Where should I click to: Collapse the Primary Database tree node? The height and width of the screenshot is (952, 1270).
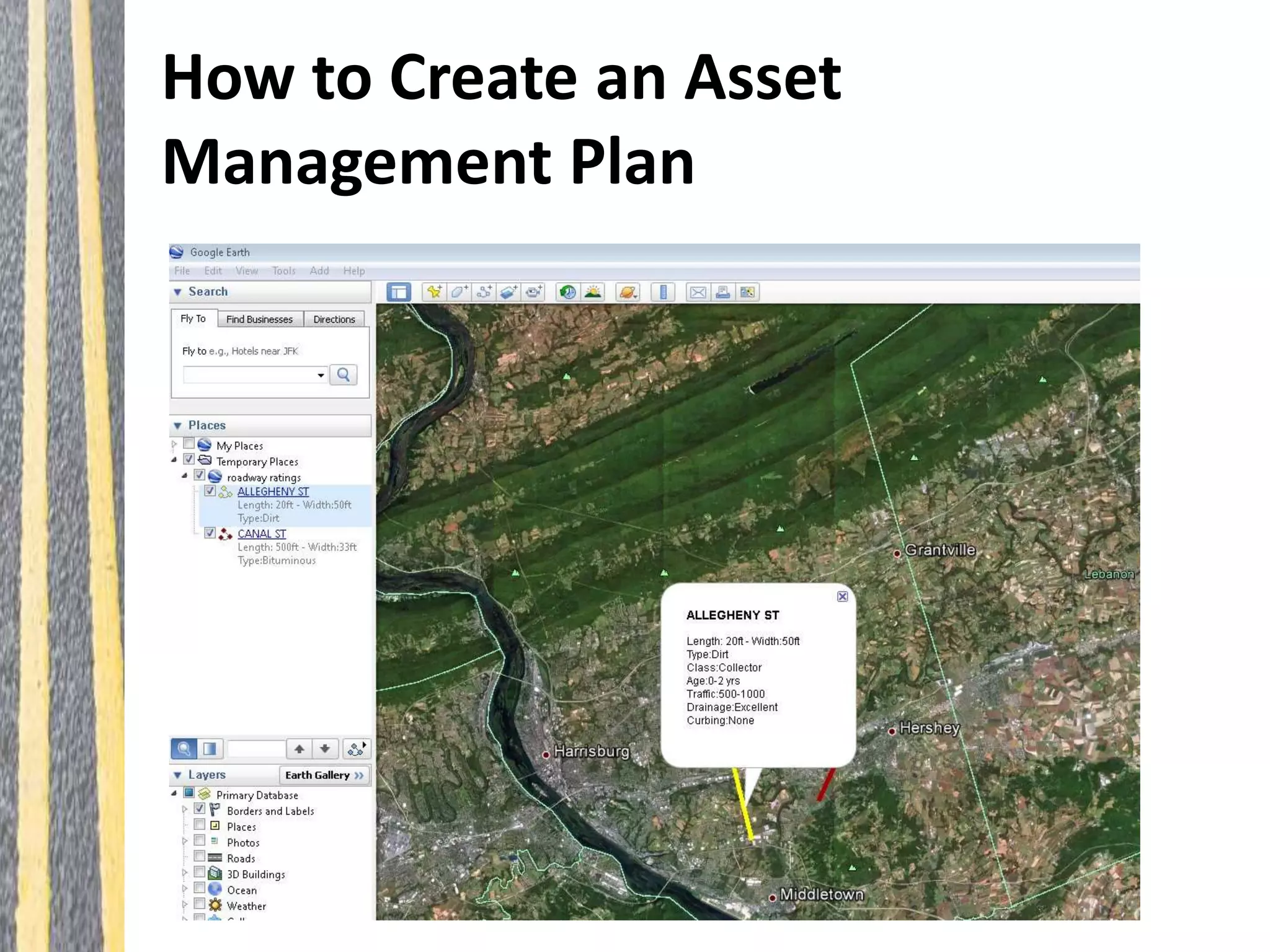(x=174, y=793)
